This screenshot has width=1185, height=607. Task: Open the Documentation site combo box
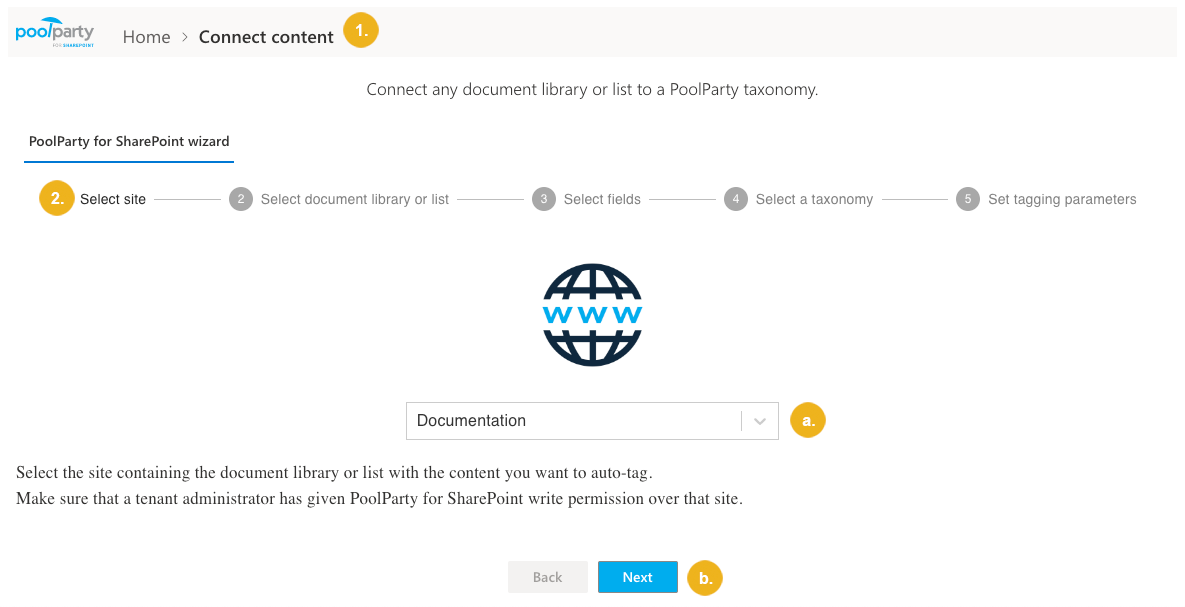(573, 421)
